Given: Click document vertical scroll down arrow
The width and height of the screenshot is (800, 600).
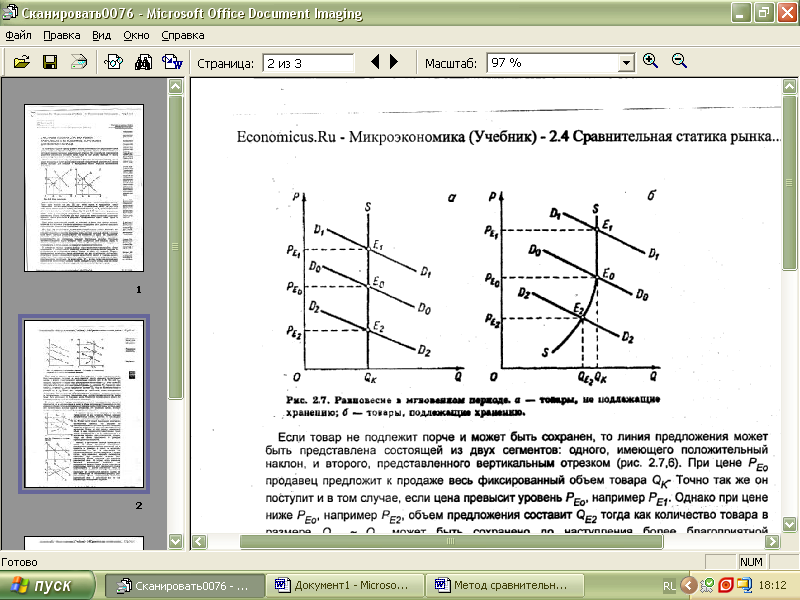Looking at the screenshot, I should [x=789, y=524].
